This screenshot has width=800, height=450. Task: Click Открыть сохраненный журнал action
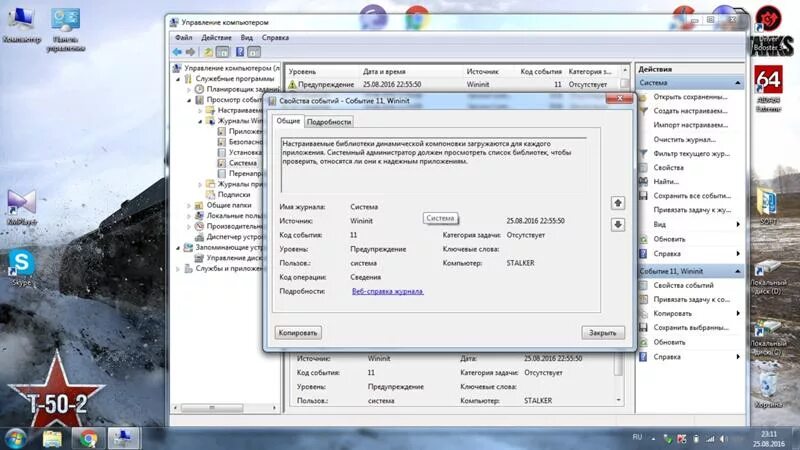(690, 97)
